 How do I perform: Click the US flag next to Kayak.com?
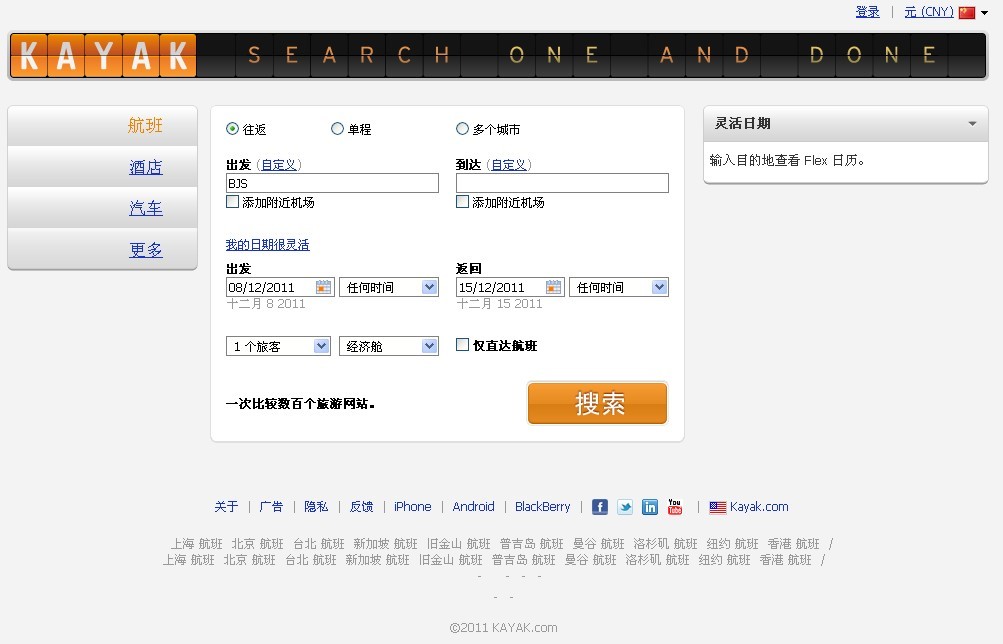[x=718, y=507]
